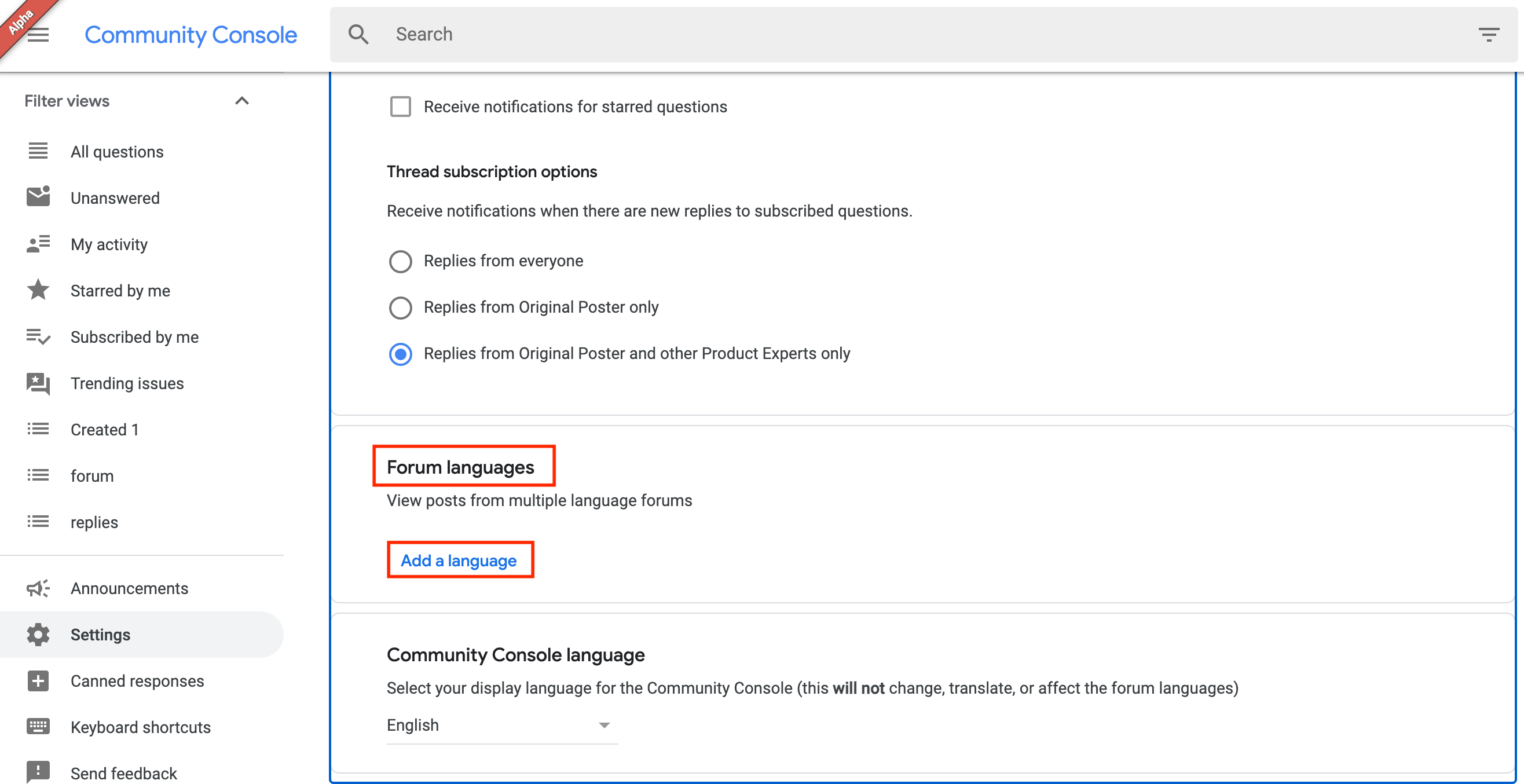This screenshot has height=784, width=1524.
Task: Select the Subscribed by me view
Action: [x=134, y=336]
